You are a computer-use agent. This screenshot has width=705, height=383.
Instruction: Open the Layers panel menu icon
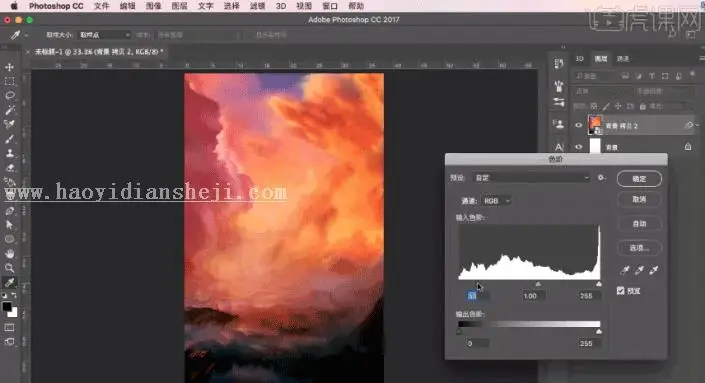[702, 58]
